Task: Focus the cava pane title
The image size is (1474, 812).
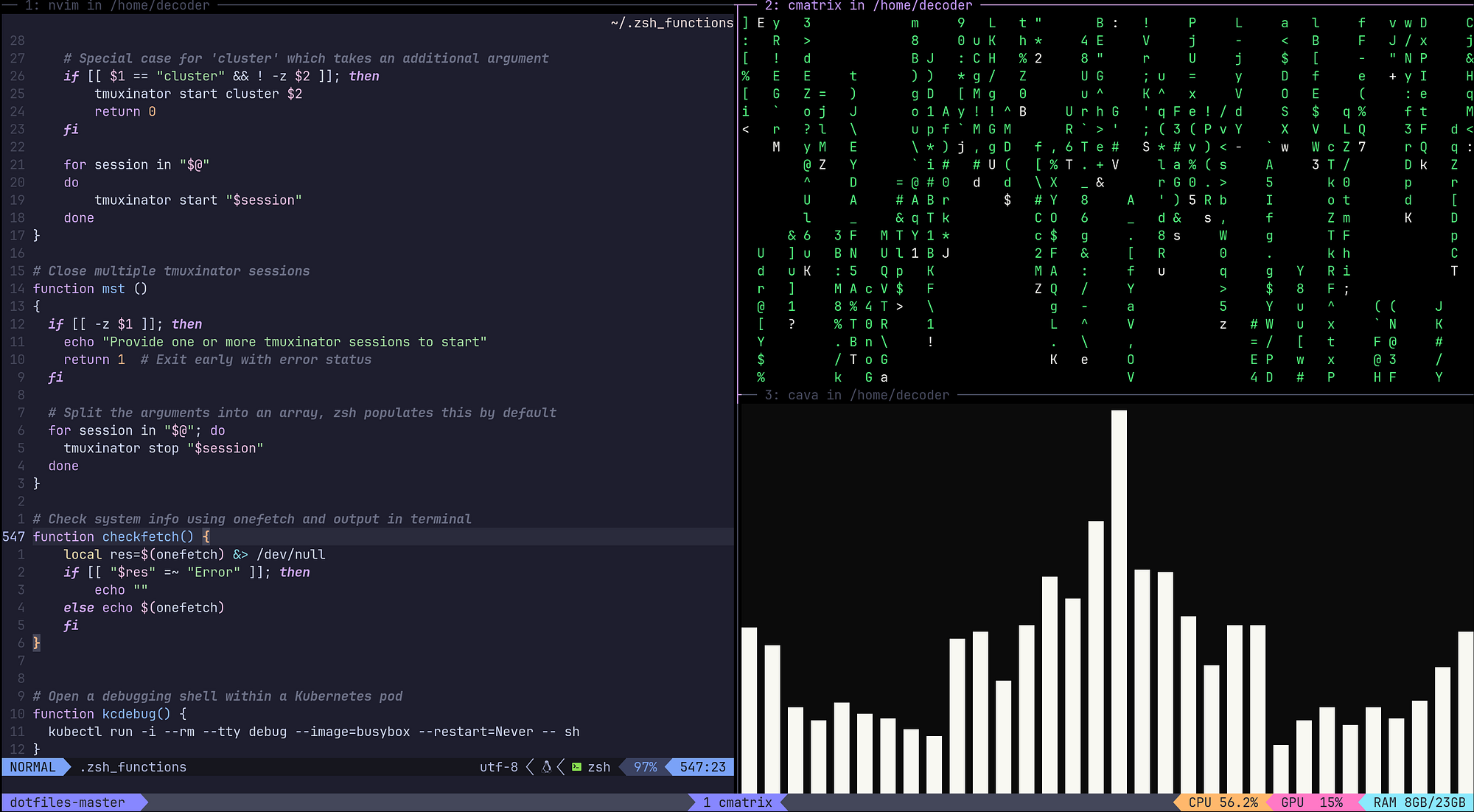Action: [x=856, y=395]
